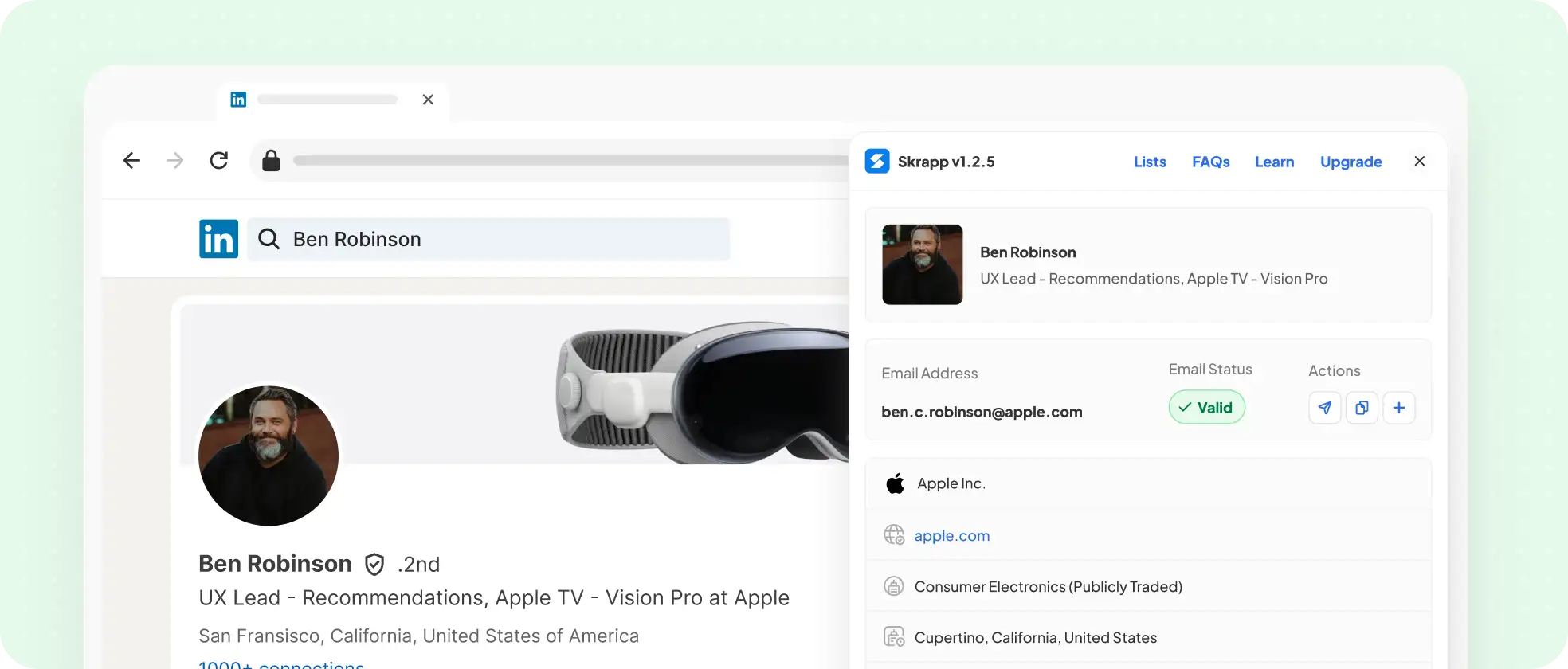
Task: Select the LinkedIn tab favicon
Action: pos(238,100)
